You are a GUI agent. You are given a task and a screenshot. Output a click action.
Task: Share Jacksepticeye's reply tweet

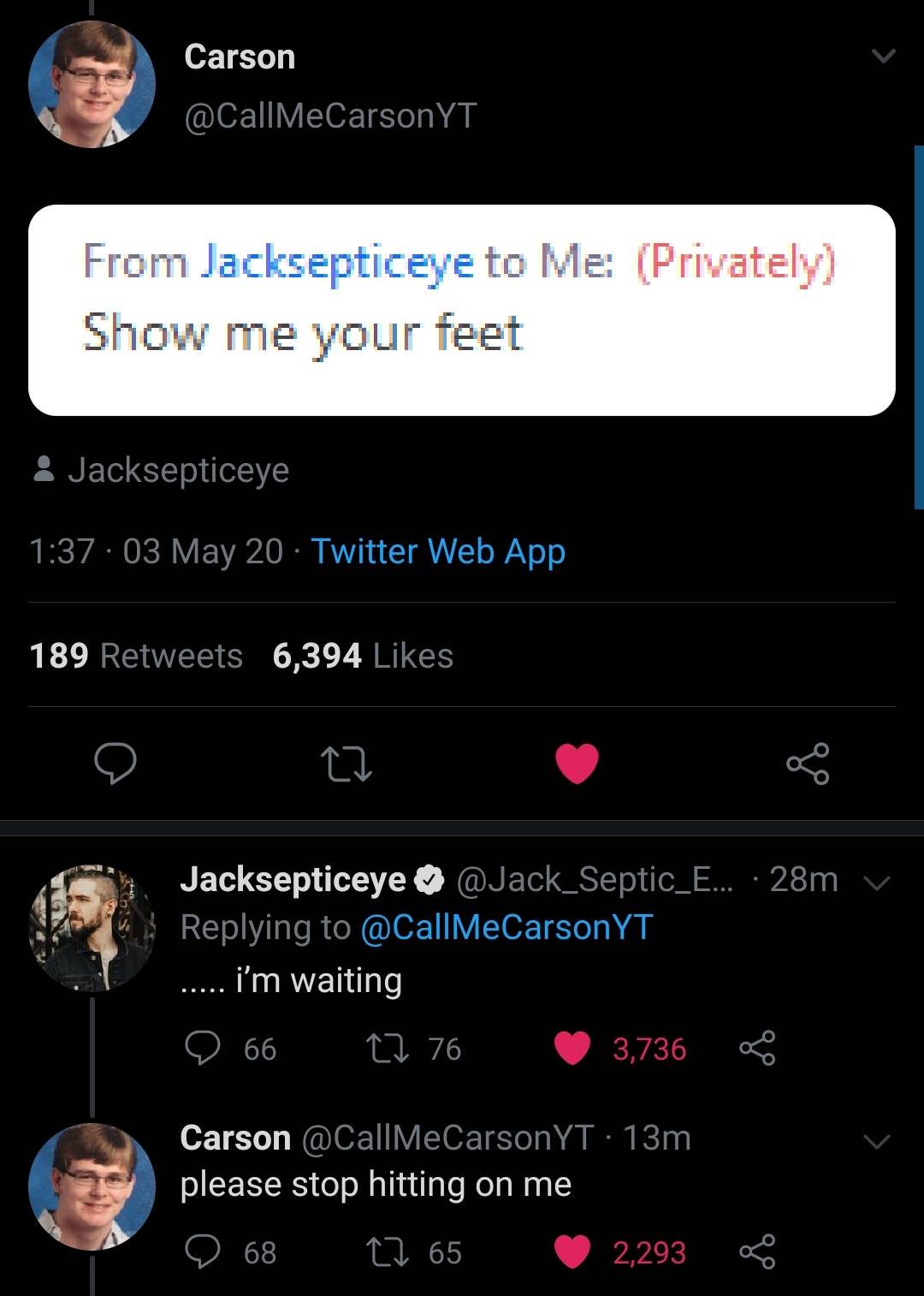click(x=757, y=1048)
